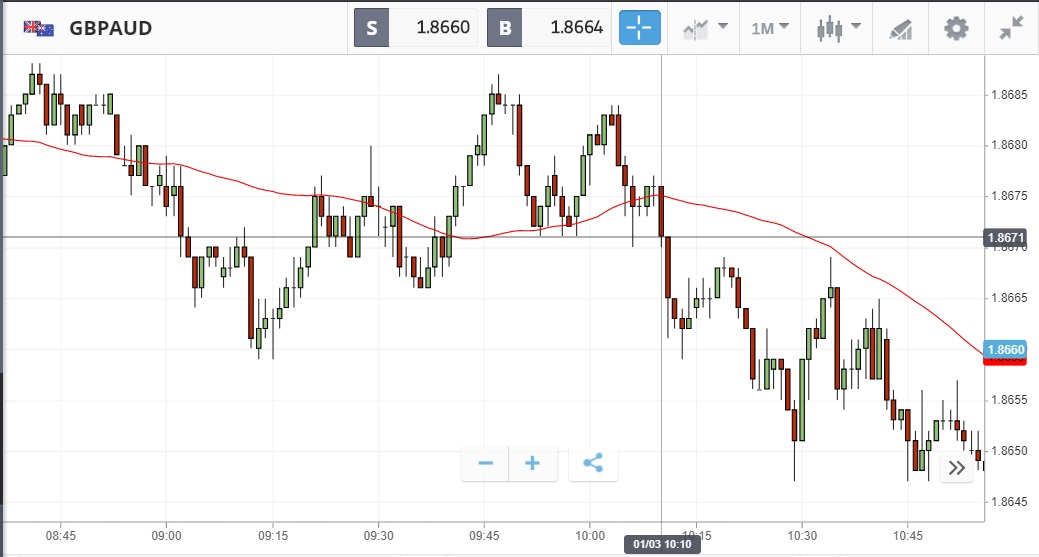Screen dimensions: 1039x557
Task: Click the GBPAUD instrument name
Action: [x=111, y=28]
